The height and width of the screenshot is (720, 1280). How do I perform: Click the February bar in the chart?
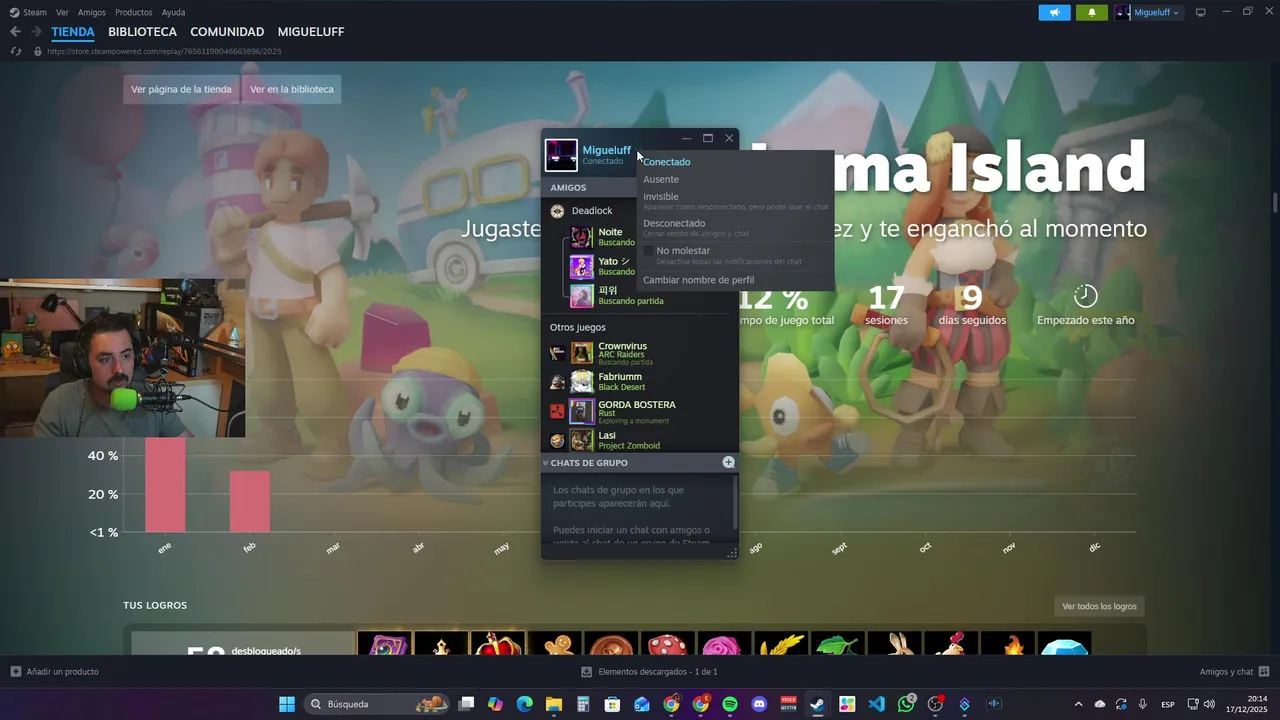tap(249, 501)
